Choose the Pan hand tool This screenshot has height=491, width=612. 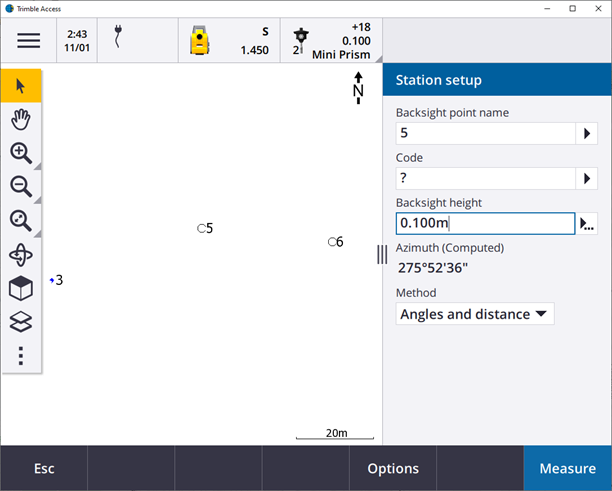coord(21,119)
